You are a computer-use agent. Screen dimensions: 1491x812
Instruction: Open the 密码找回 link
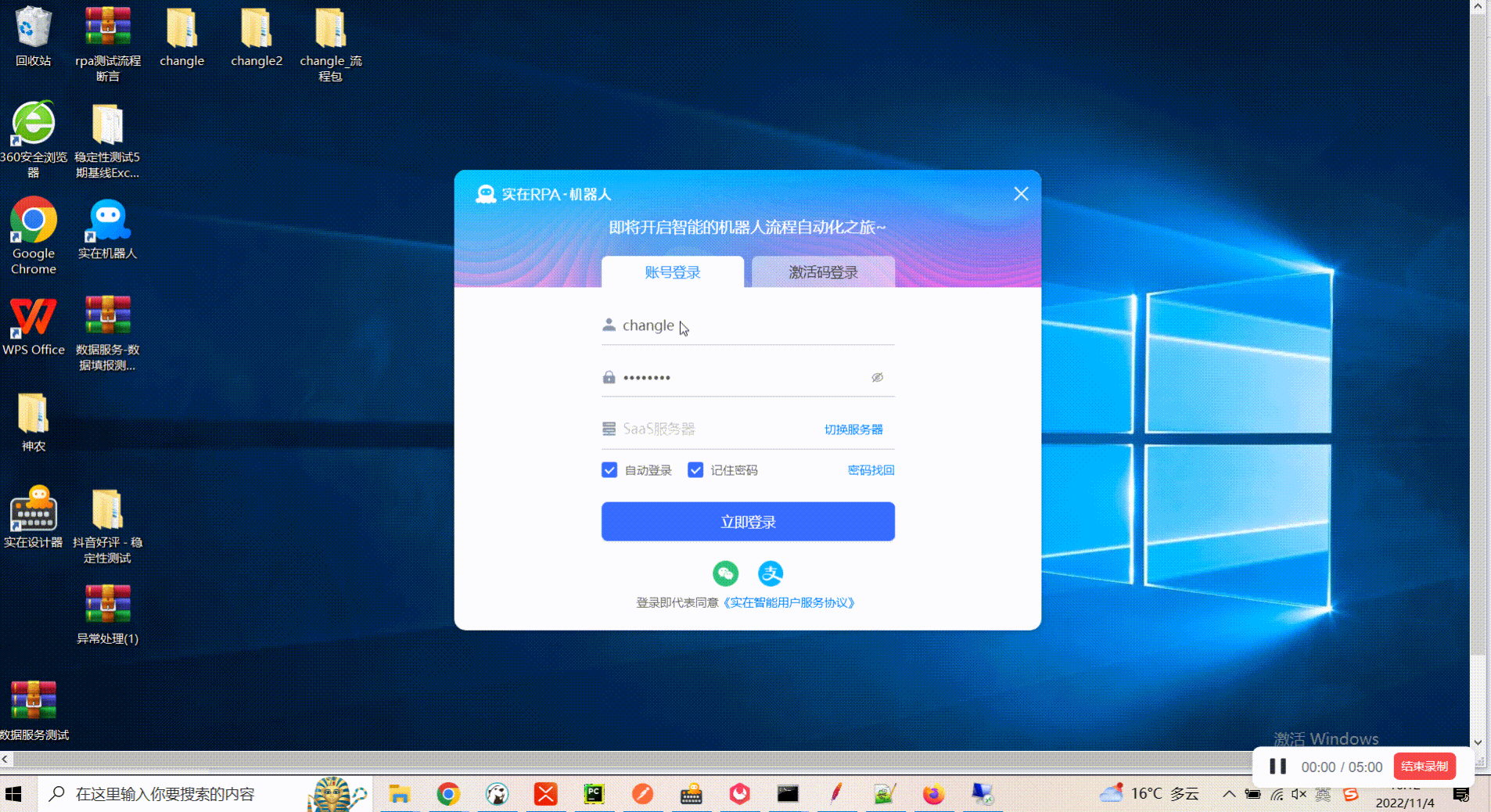point(870,470)
